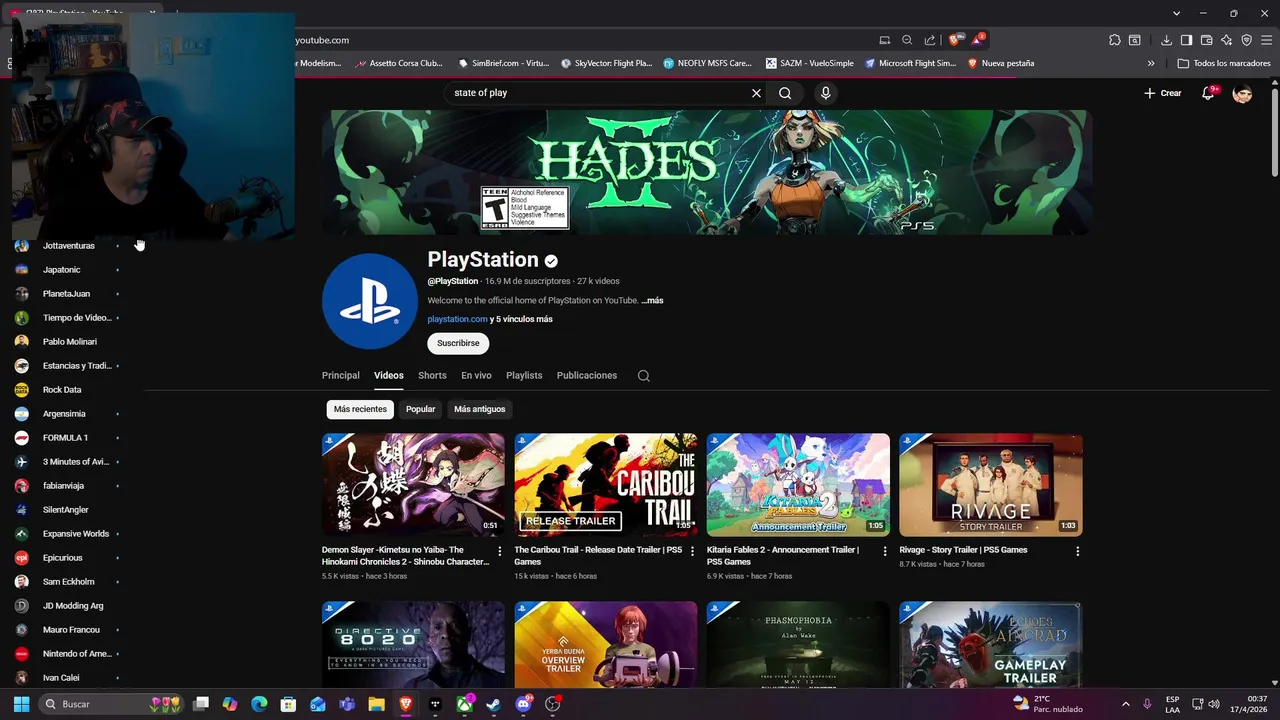Open Brave Shields lion icon
Viewport: 1280px width, 720px height.
coord(956,40)
